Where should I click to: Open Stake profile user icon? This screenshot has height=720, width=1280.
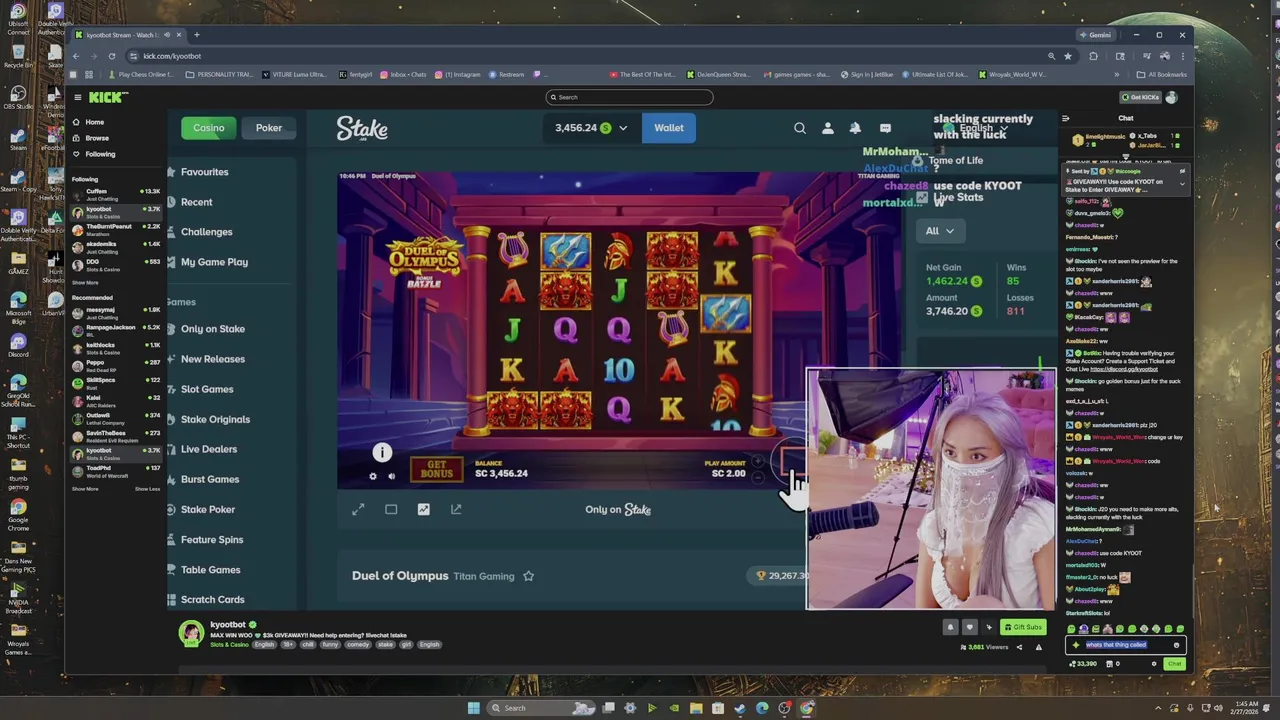[828, 128]
